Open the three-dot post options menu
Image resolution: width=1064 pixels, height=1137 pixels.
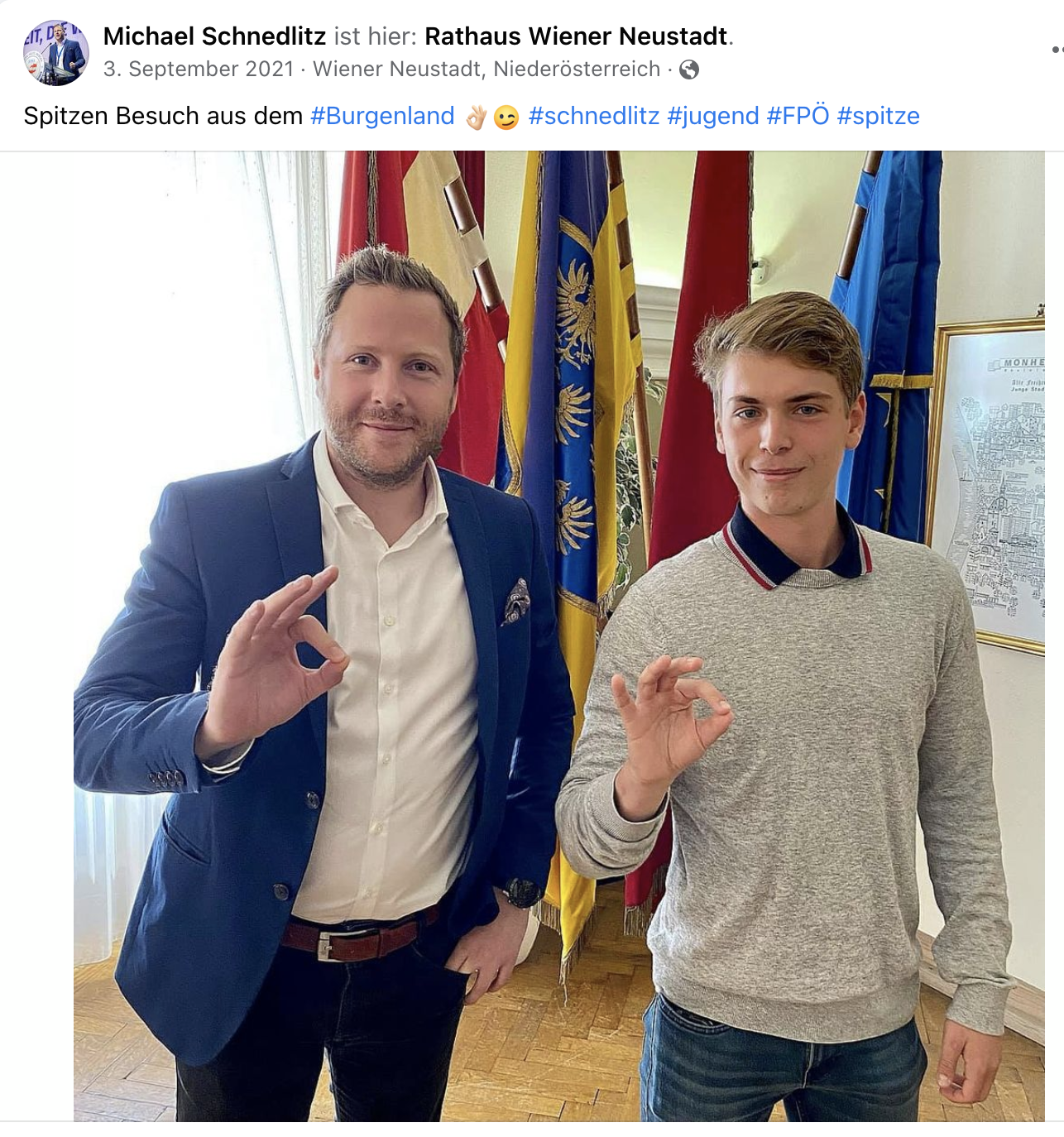click(1057, 50)
